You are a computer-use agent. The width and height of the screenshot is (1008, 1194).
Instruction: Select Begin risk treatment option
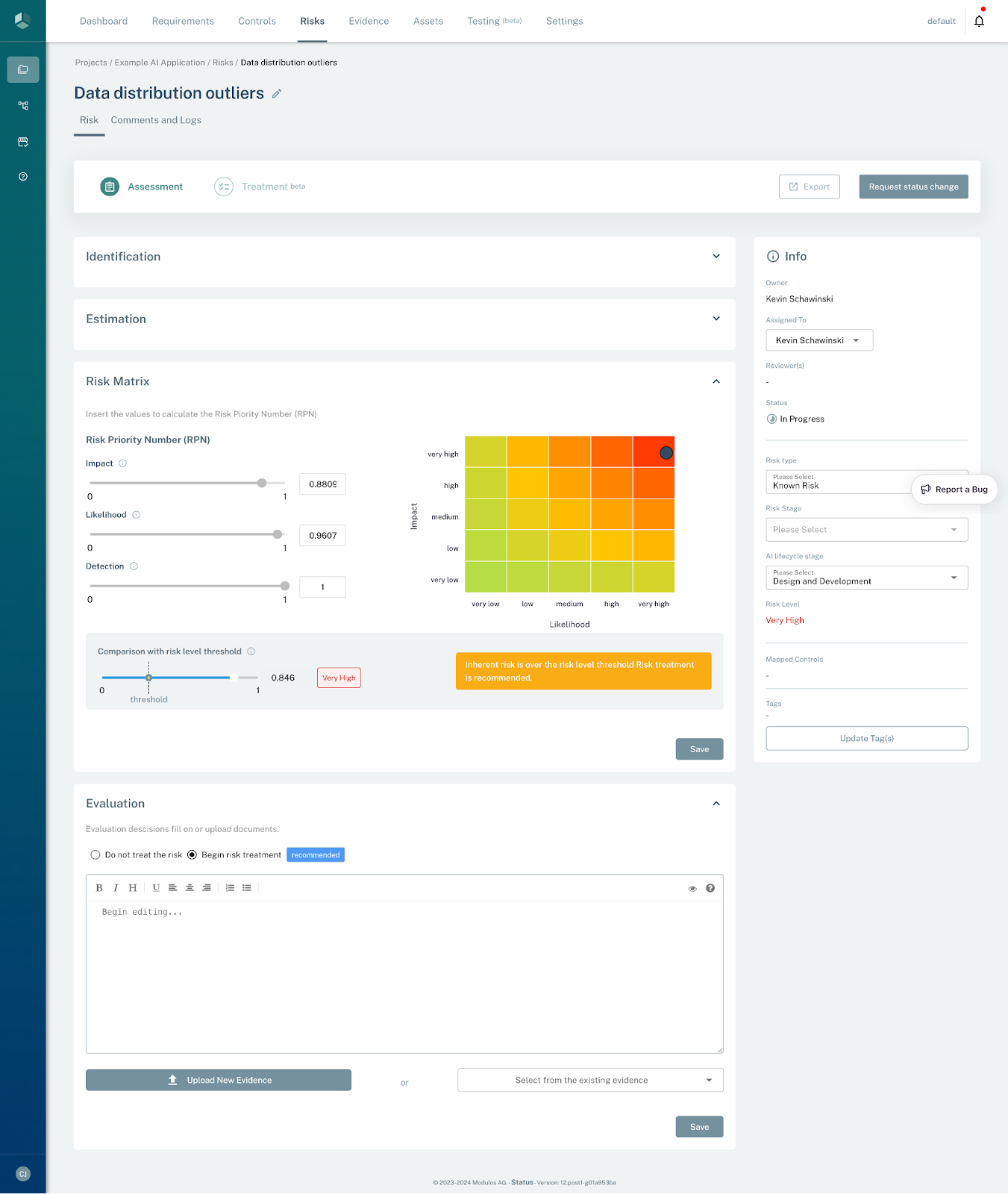tap(192, 855)
